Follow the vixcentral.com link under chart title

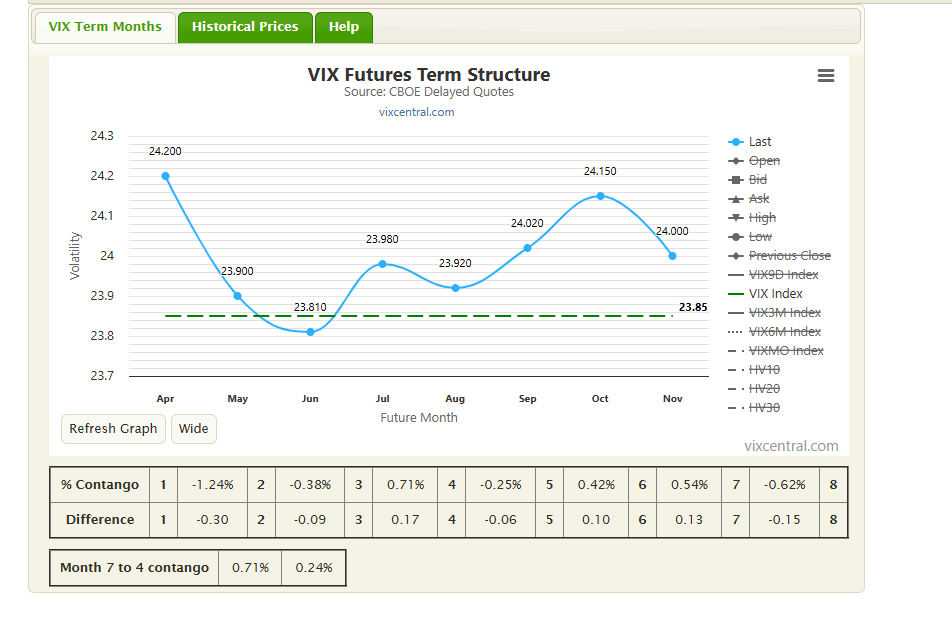(x=416, y=112)
